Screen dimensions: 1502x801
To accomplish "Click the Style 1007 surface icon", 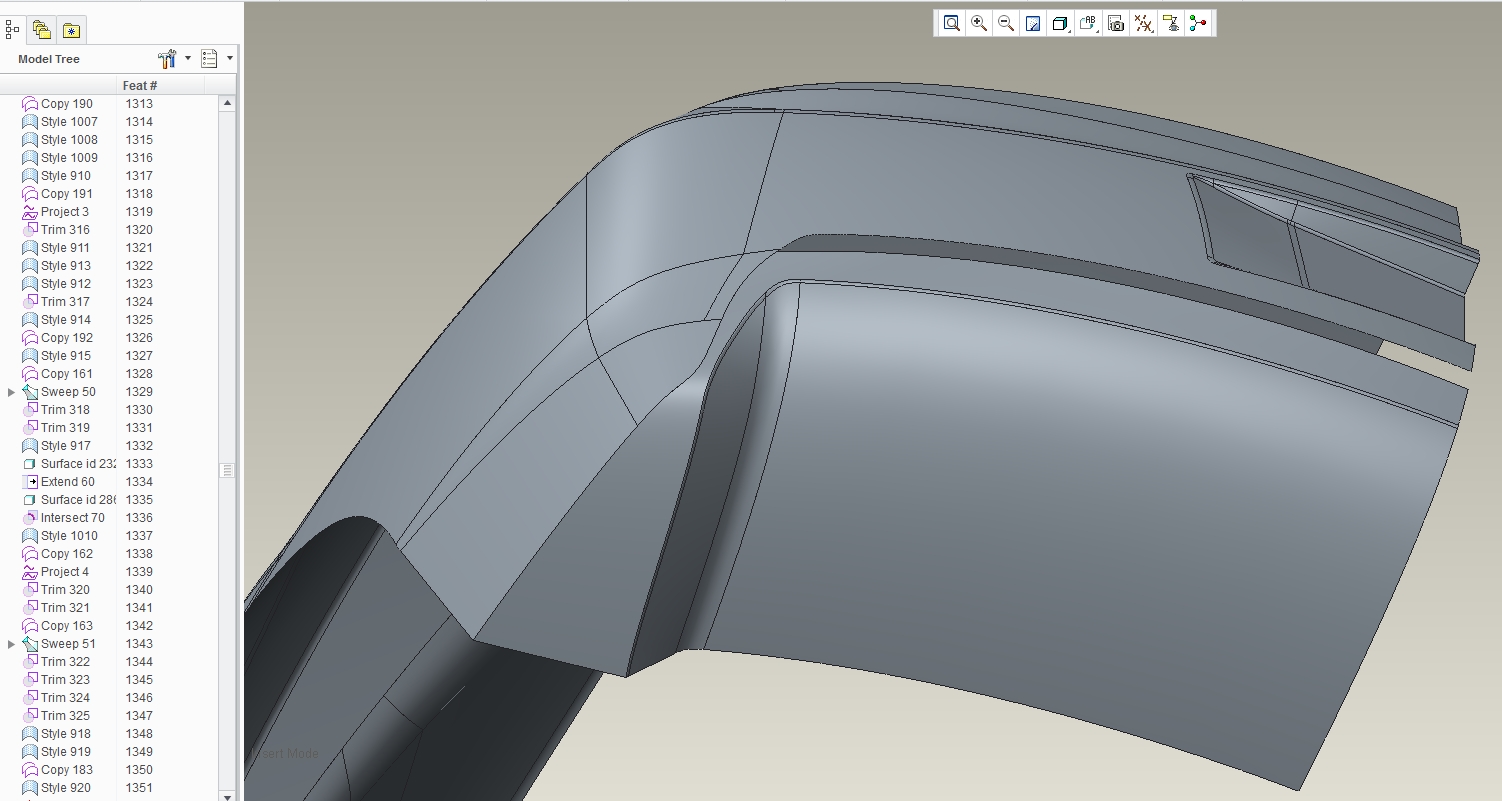I will click(30, 122).
